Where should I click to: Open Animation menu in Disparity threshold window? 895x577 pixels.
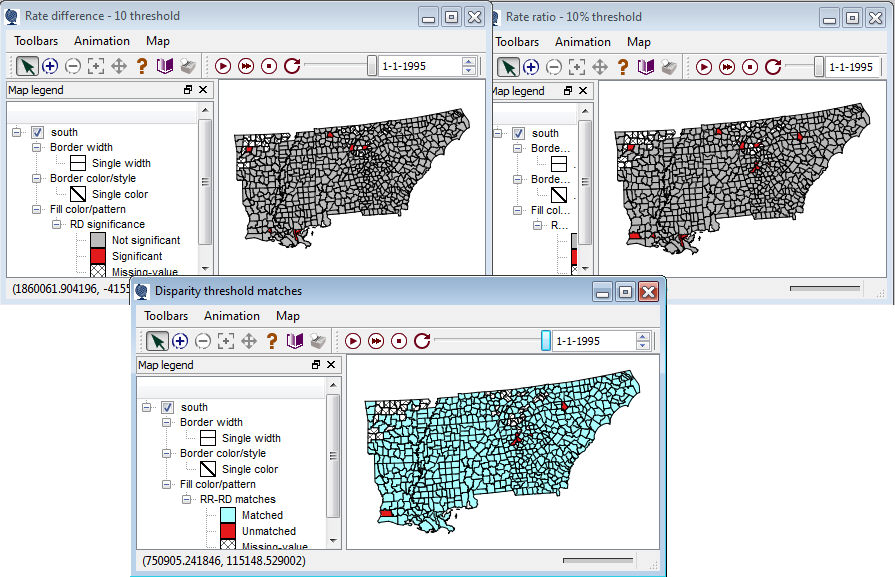tap(232, 316)
